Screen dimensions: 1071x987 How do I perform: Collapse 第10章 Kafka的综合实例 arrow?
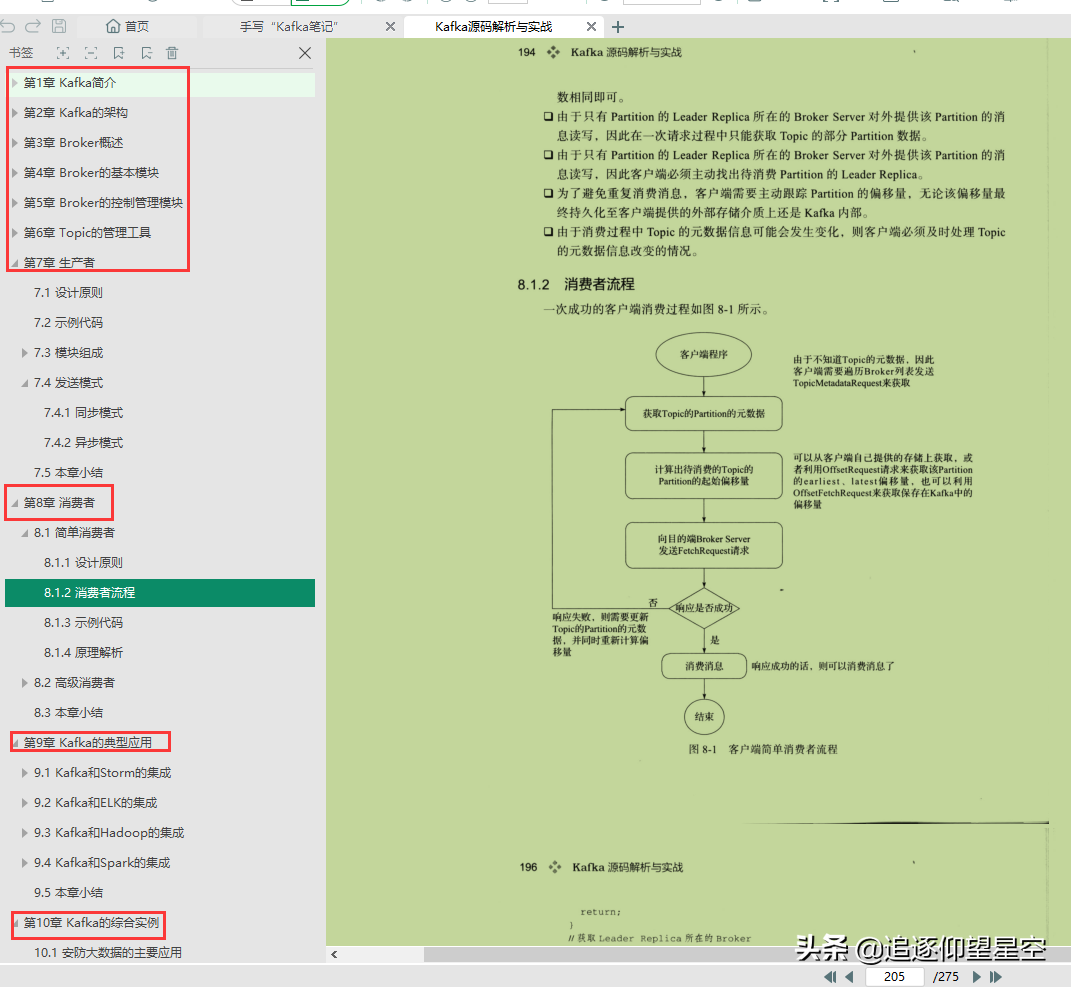[16, 923]
